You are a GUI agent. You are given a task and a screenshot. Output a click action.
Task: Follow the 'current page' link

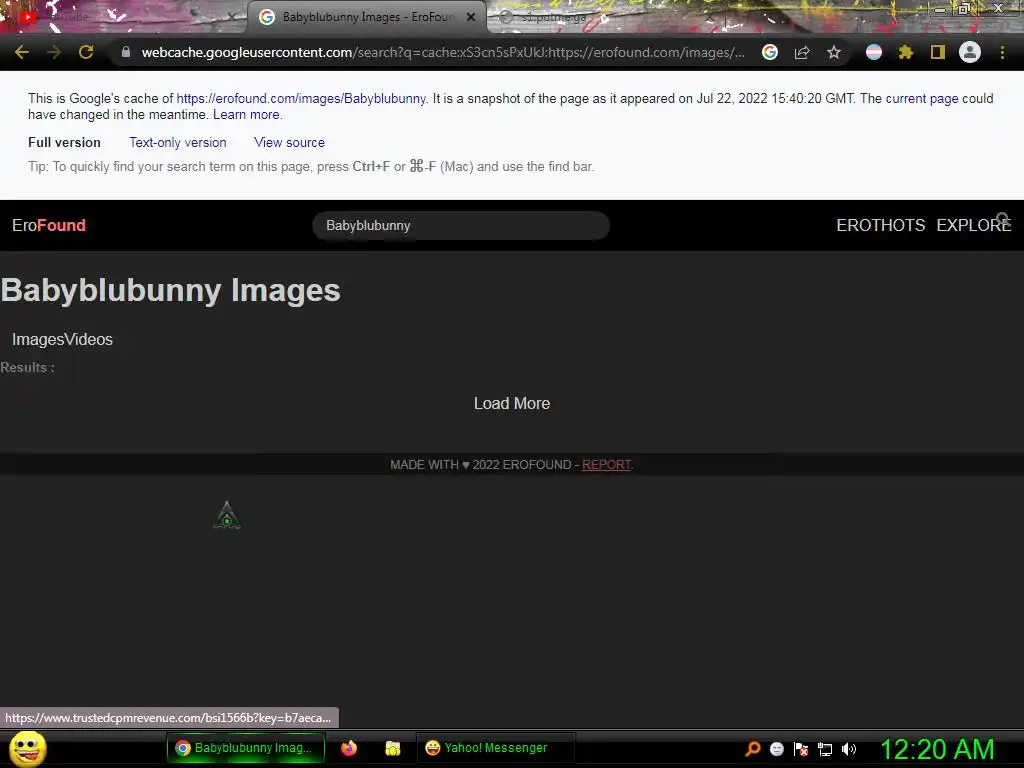pos(922,99)
